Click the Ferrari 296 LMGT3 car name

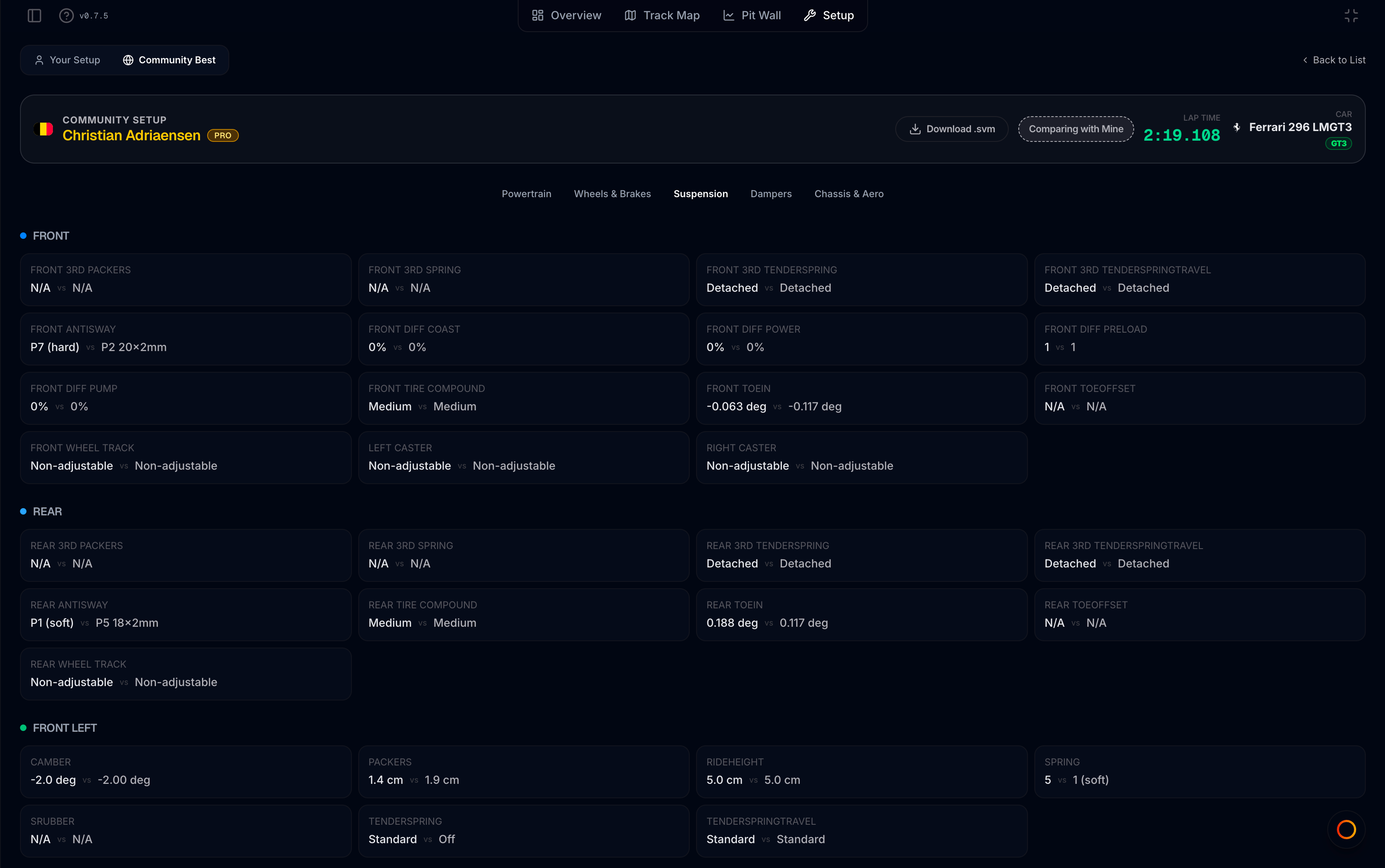(x=1300, y=127)
